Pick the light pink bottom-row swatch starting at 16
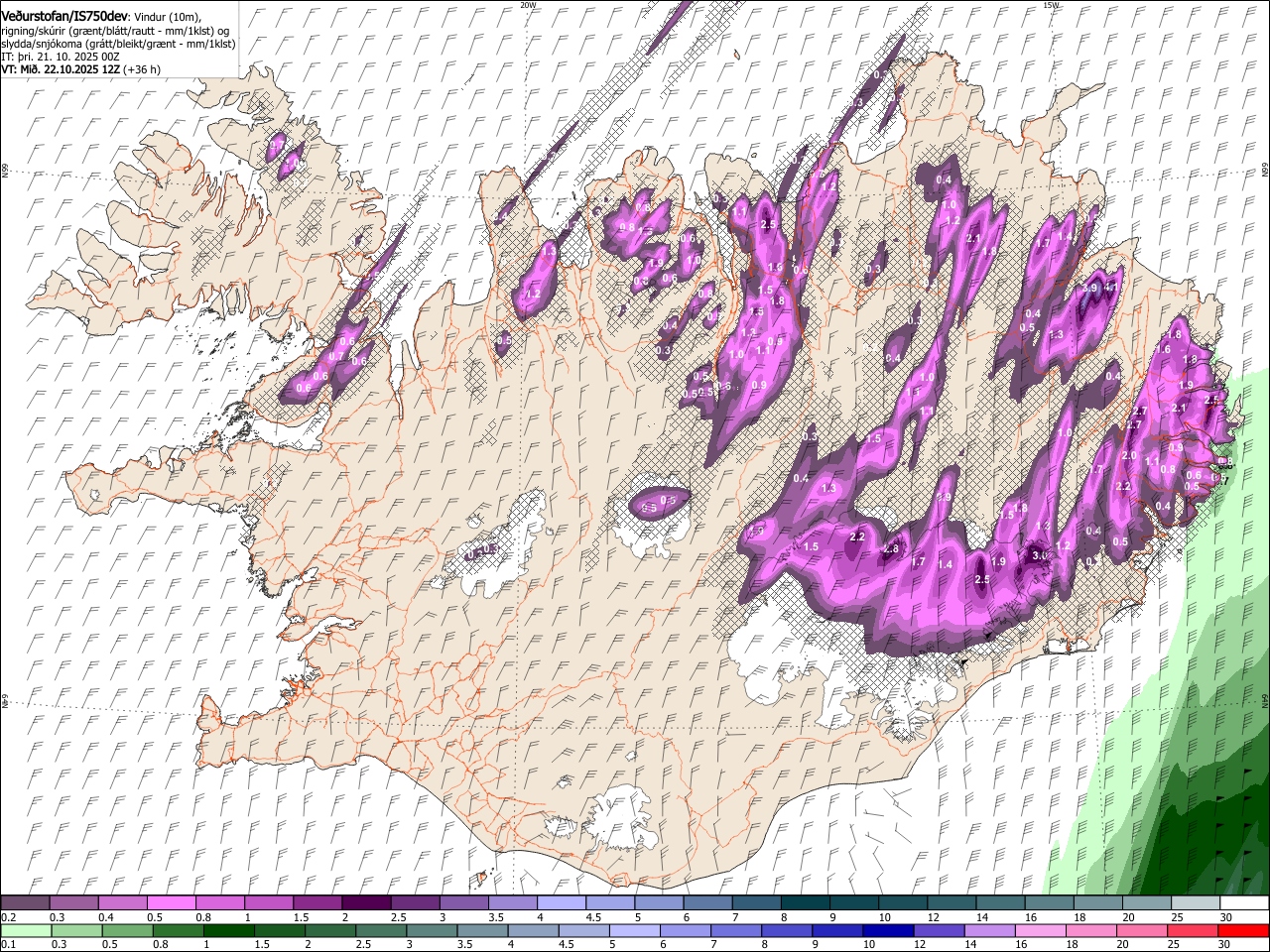The image size is (1270, 952). pos(1040,930)
